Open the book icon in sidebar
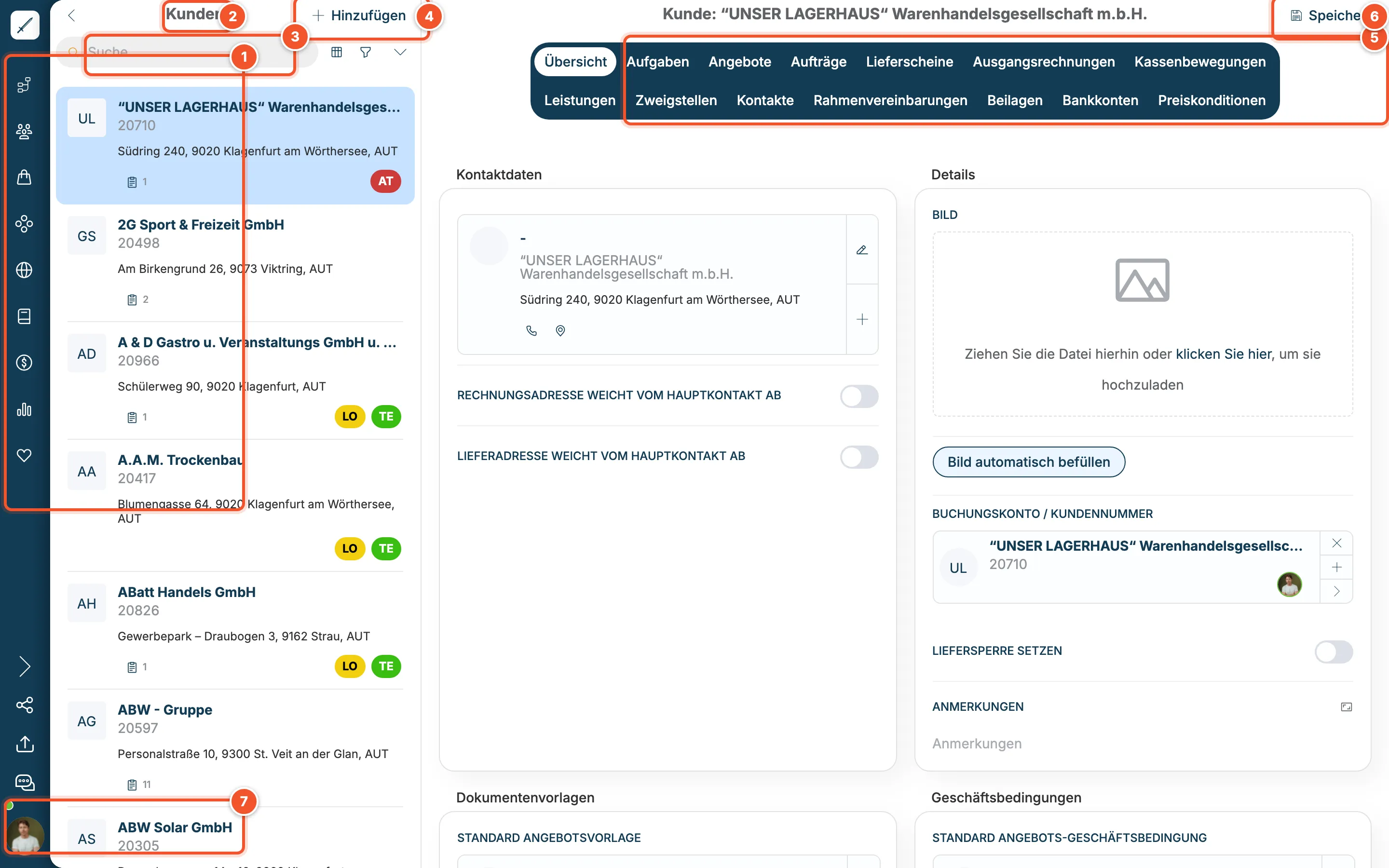This screenshot has width=1389, height=868. point(24,316)
